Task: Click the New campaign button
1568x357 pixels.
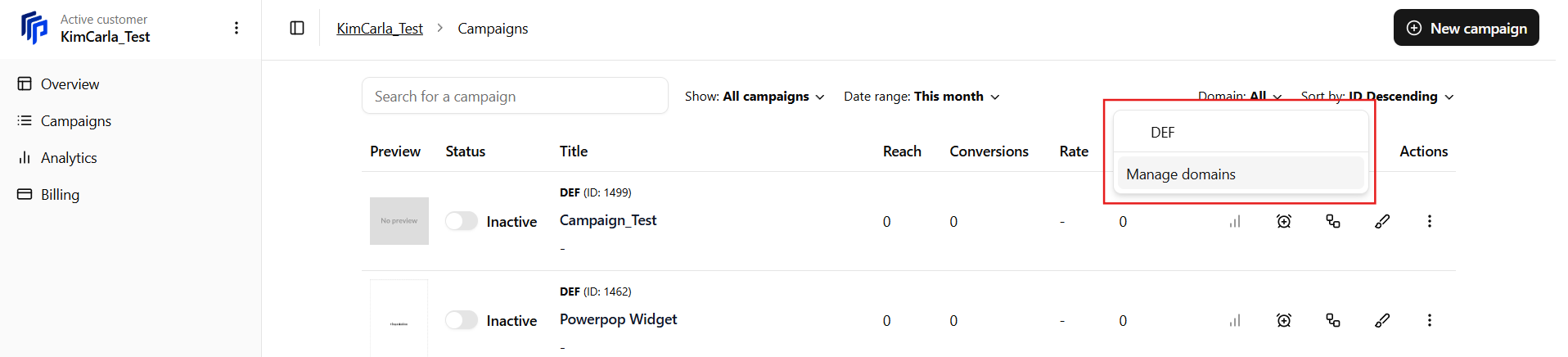Action: coord(1466,29)
